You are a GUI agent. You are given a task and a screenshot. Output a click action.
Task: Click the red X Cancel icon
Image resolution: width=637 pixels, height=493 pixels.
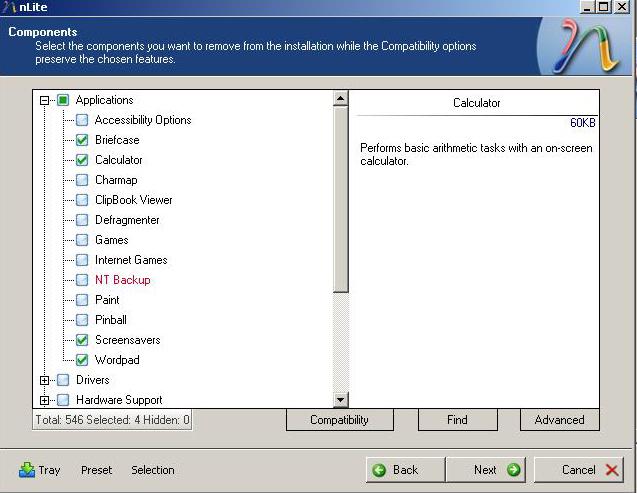point(612,470)
